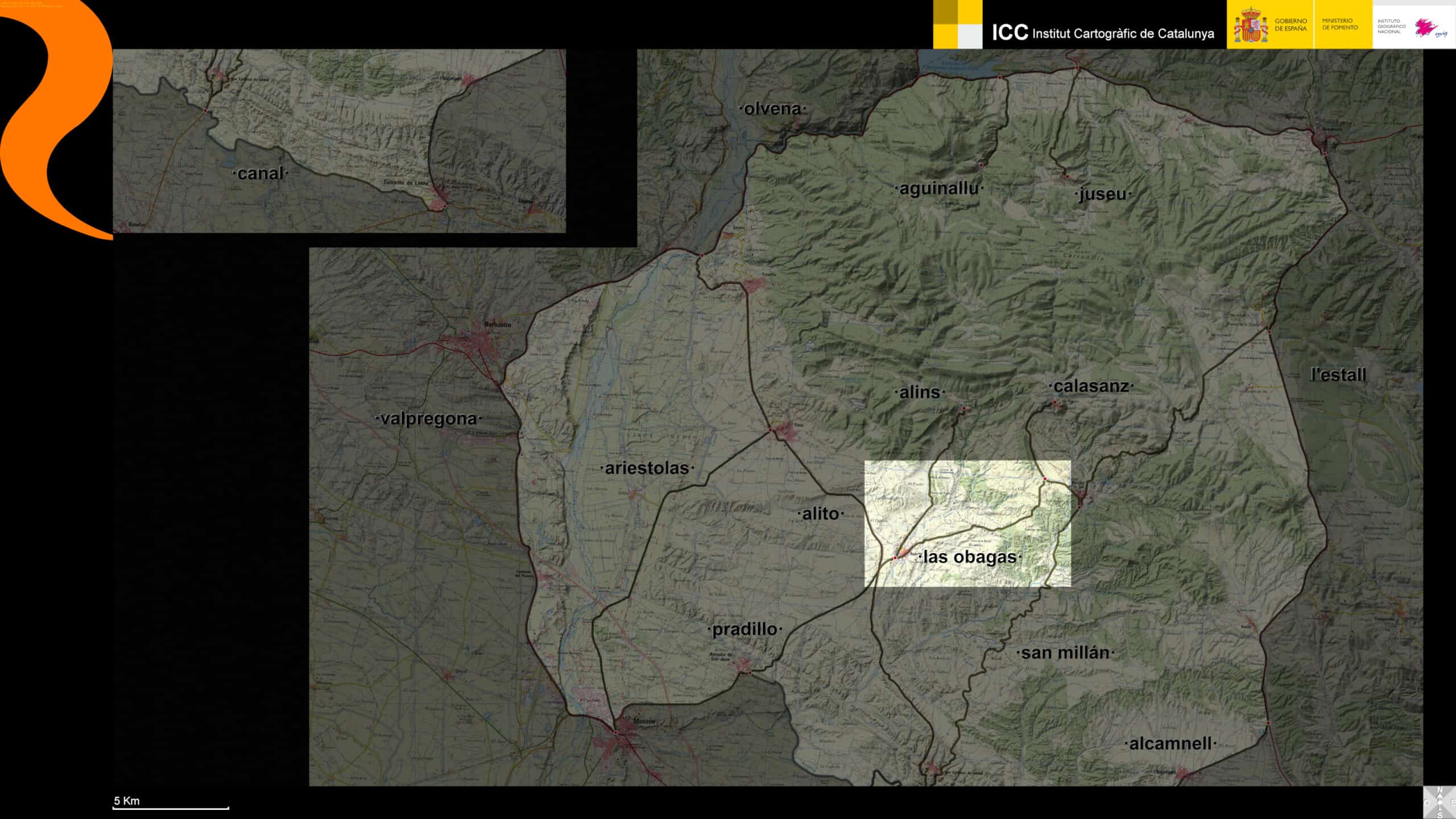Screen dimensions: 1456x819
Task: Select the san millán map sector
Action: tap(1065, 653)
